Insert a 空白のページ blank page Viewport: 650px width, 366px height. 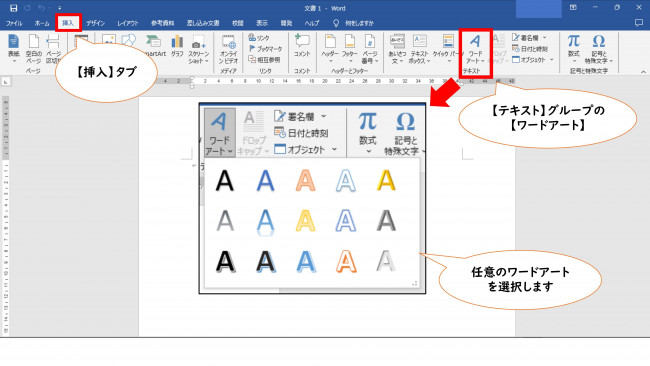click(x=34, y=49)
